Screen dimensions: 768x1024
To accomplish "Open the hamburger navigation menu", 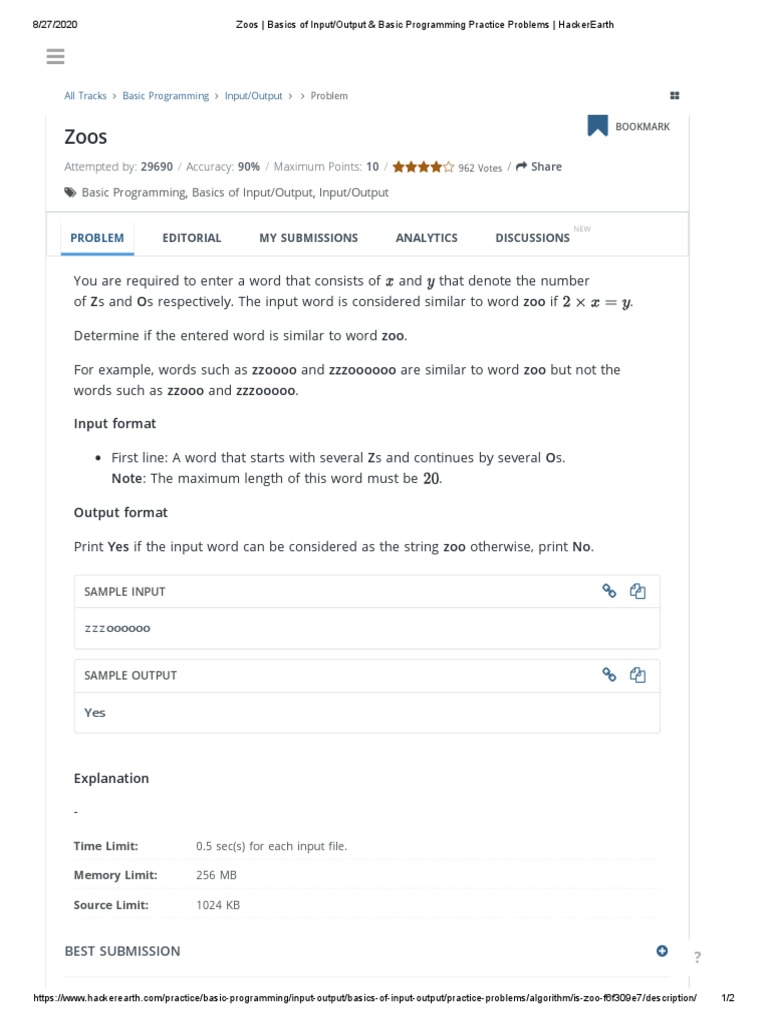I will (55, 56).
